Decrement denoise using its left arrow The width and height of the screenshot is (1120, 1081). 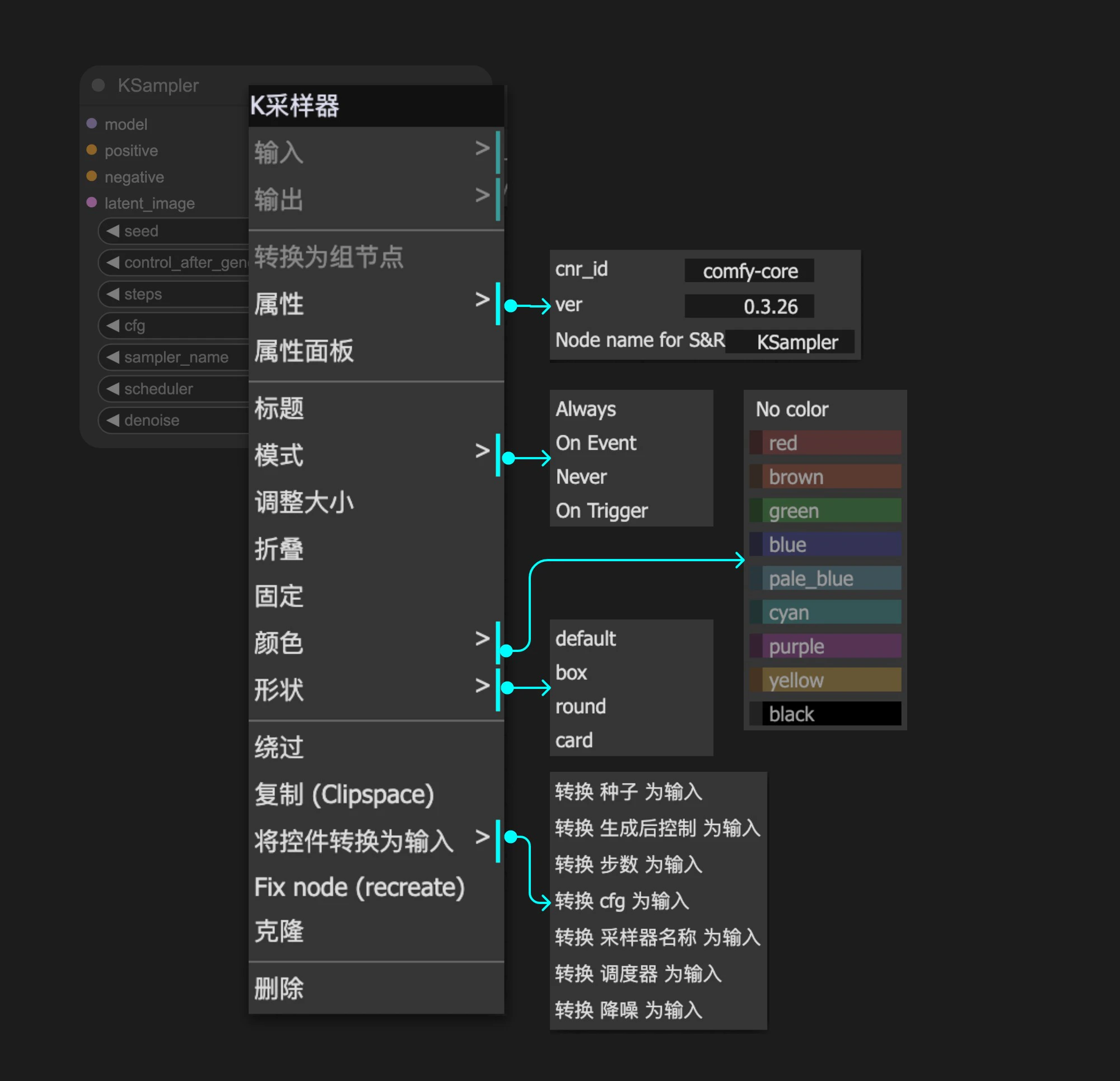pos(113,420)
